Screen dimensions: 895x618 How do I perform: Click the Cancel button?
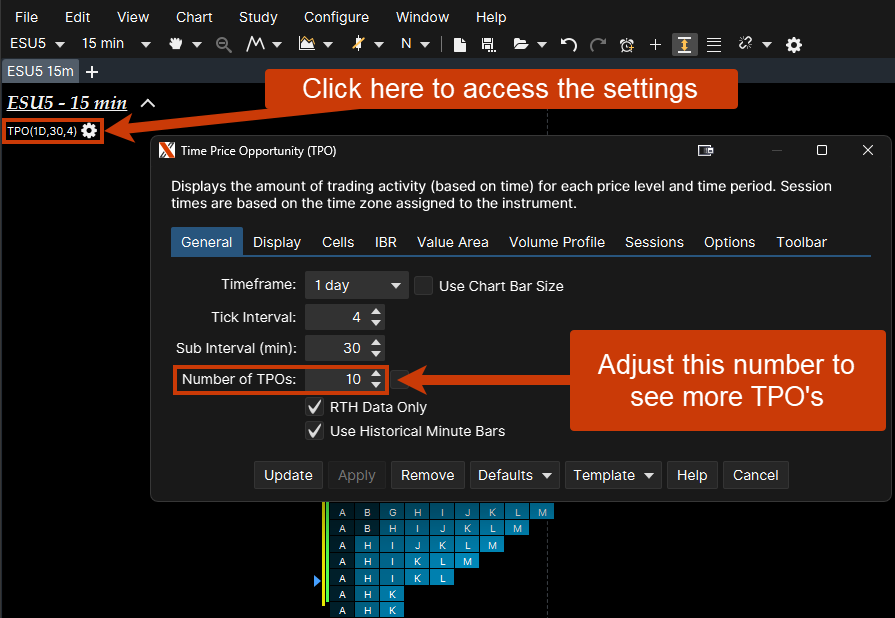[x=755, y=475]
